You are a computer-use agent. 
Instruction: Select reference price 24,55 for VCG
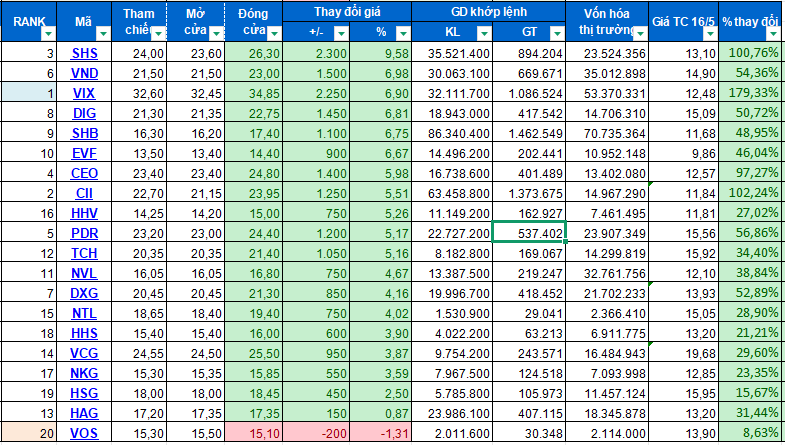139,353
